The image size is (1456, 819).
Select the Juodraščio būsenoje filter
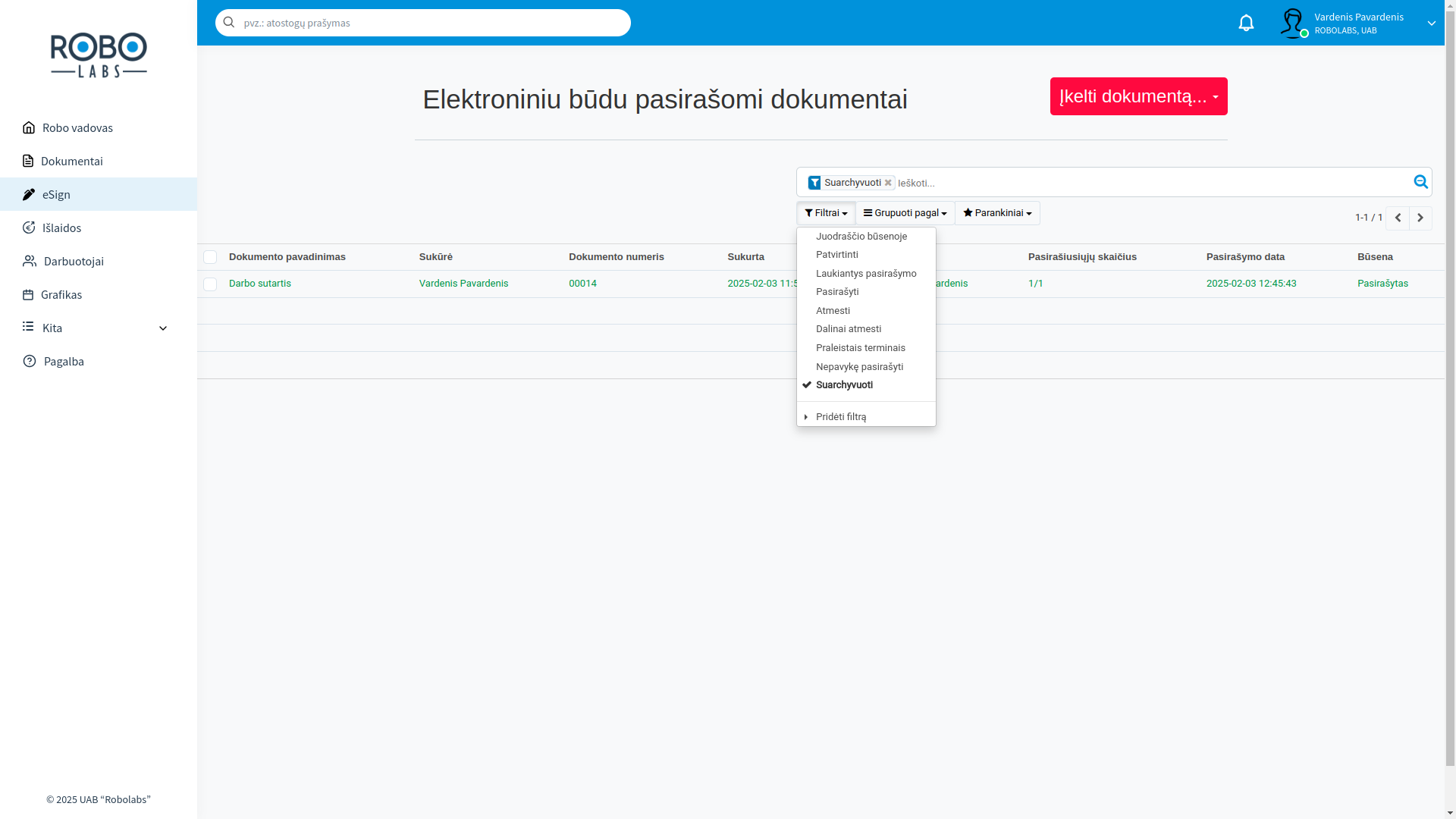(x=866, y=237)
